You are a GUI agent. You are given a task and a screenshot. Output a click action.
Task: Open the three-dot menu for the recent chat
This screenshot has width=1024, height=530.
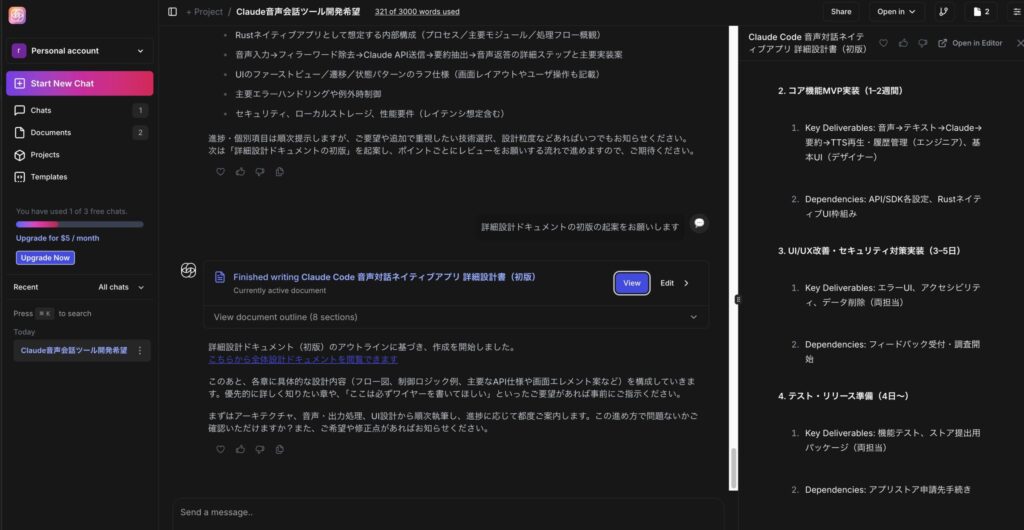(139, 351)
